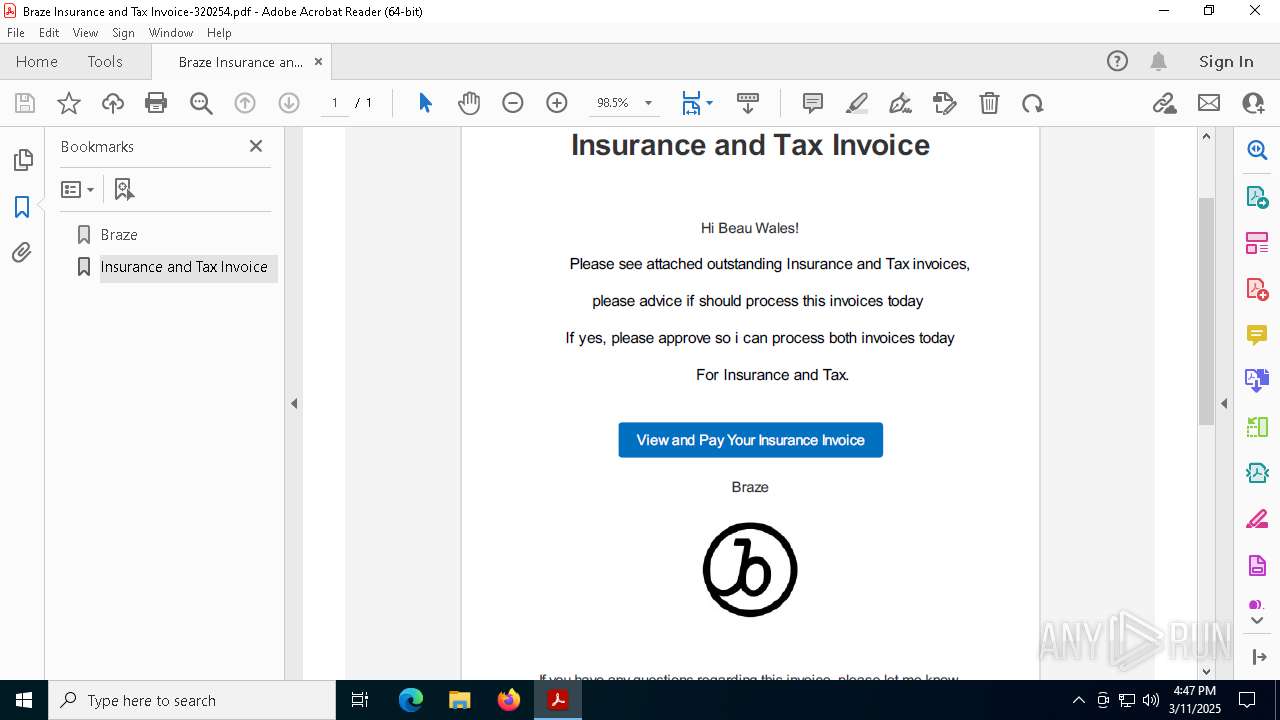This screenshot has width=1280, height=720.
Task: Click View and Pay Your Insurance Invoice
Action: coord(750,440)
